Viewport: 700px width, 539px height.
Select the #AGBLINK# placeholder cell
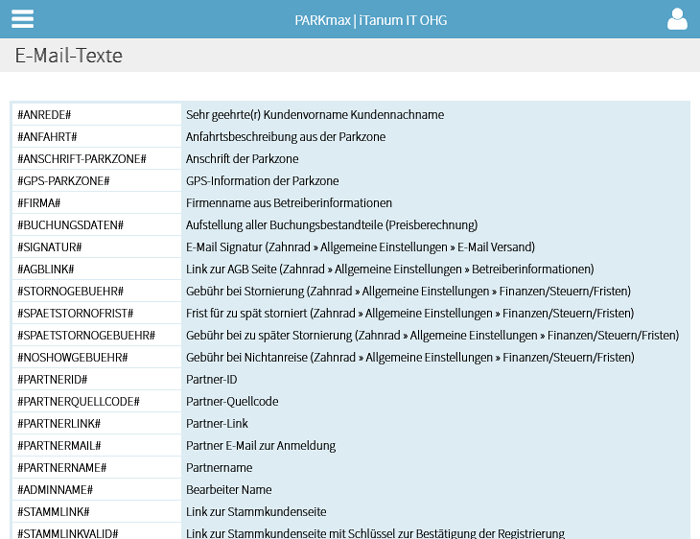click(96, 269)
